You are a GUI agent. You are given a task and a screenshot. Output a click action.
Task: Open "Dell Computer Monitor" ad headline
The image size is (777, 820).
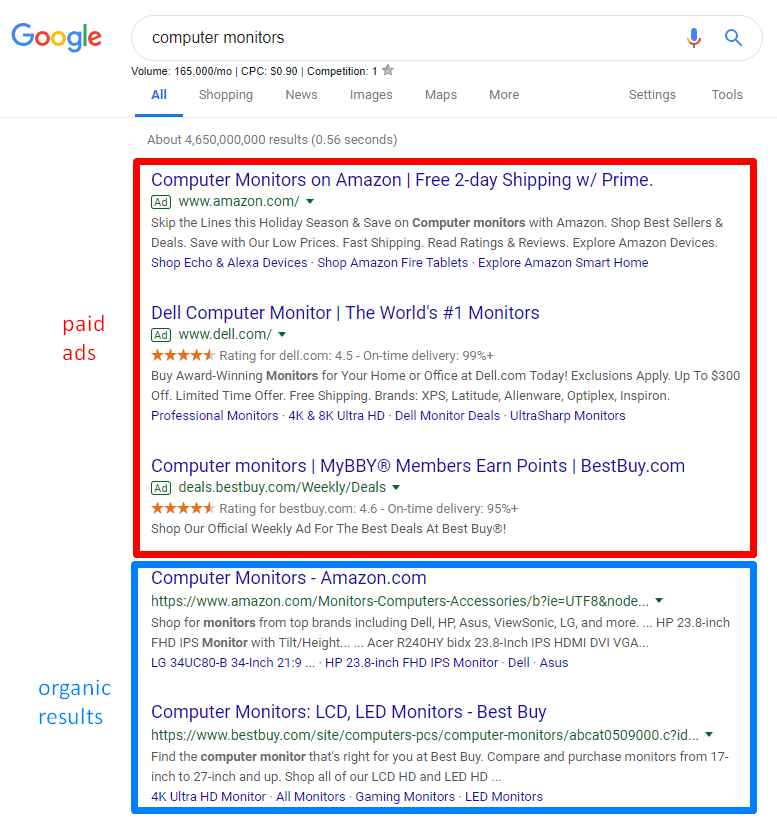click(345, 313)
